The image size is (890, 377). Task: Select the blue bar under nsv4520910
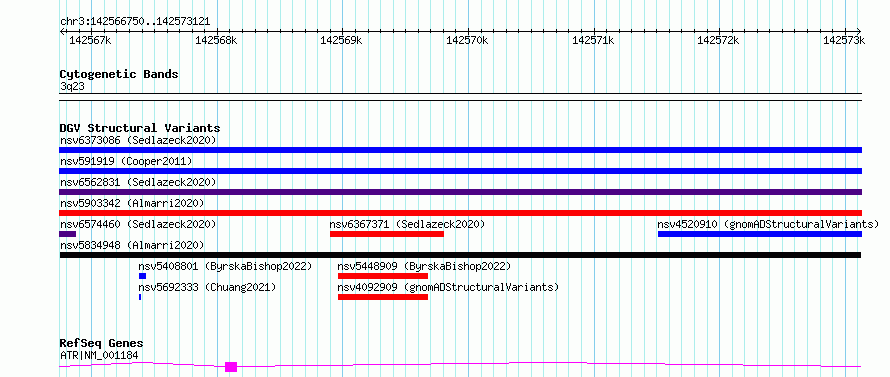[759, 234]
